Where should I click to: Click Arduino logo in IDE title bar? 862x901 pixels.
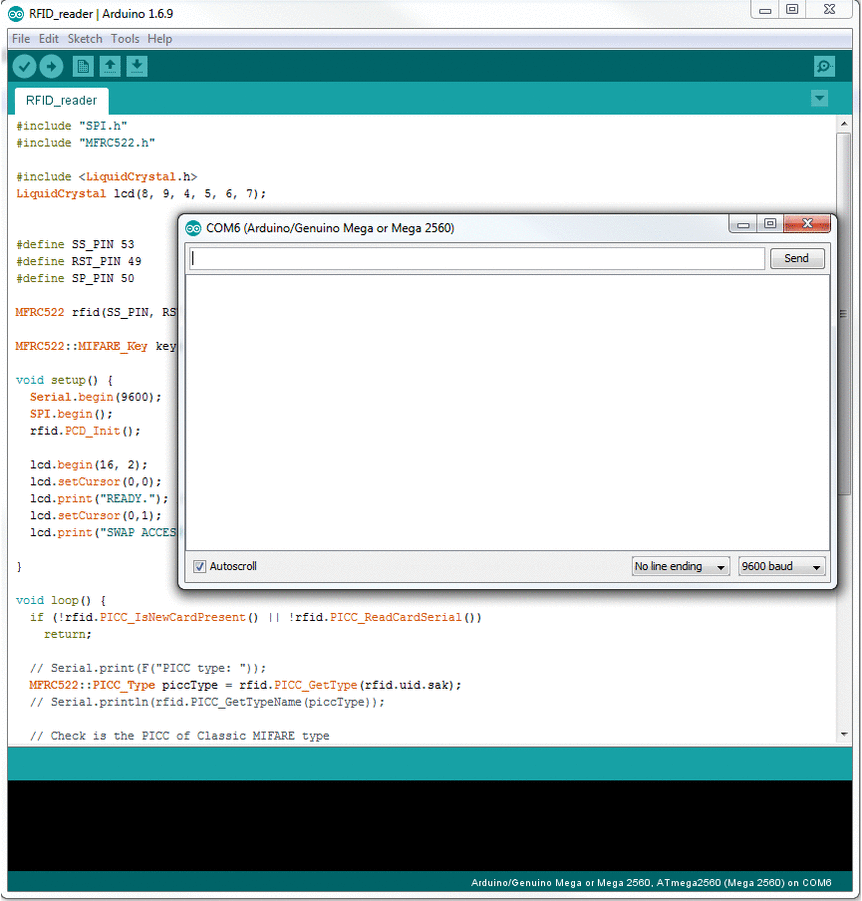coord(16,14)
